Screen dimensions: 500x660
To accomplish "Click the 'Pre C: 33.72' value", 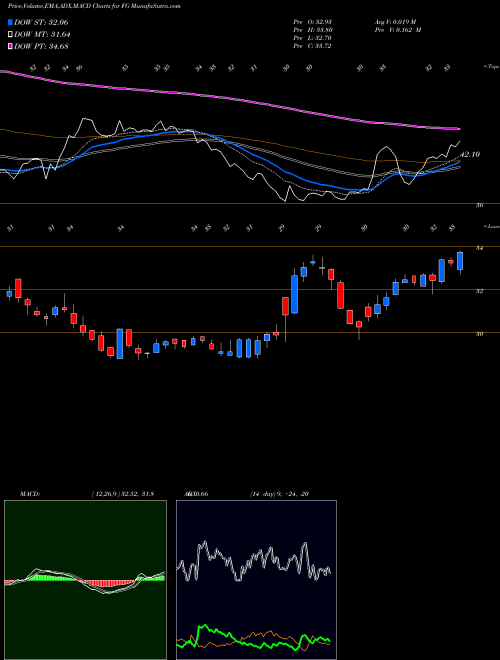I will pyautogui.click(x=312, y=46).
